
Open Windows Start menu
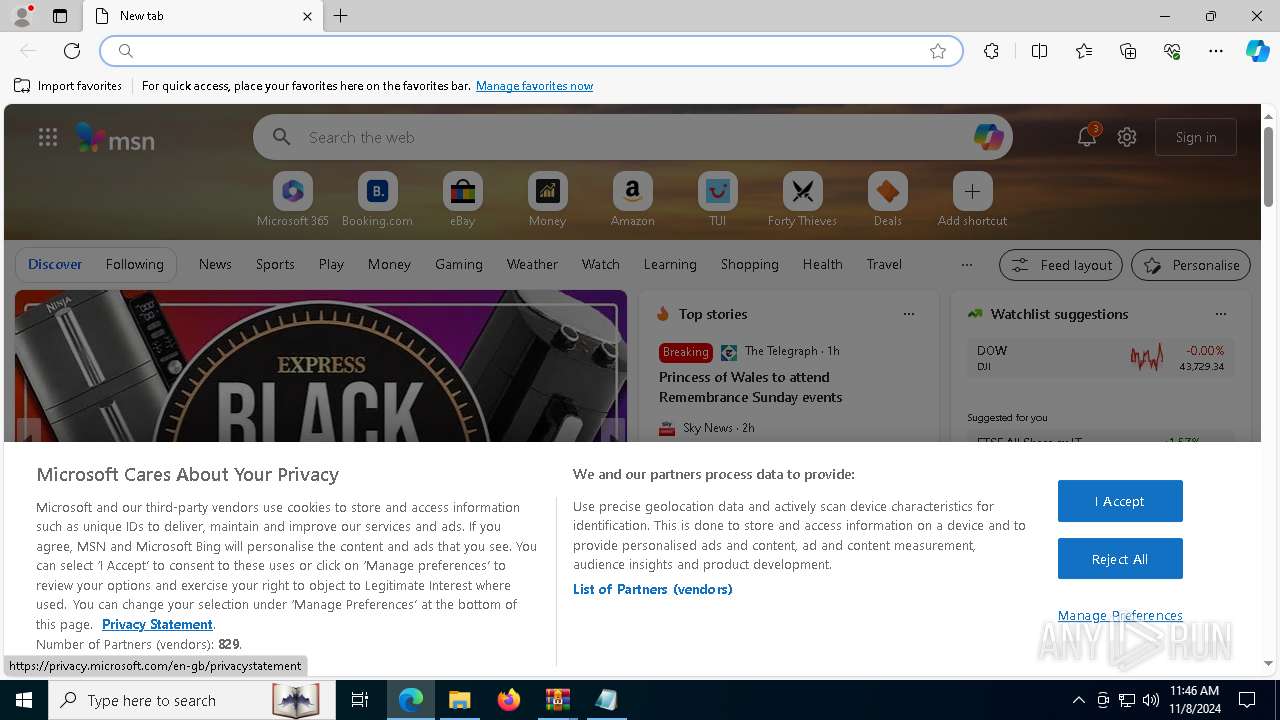click(x=24, y=700)
